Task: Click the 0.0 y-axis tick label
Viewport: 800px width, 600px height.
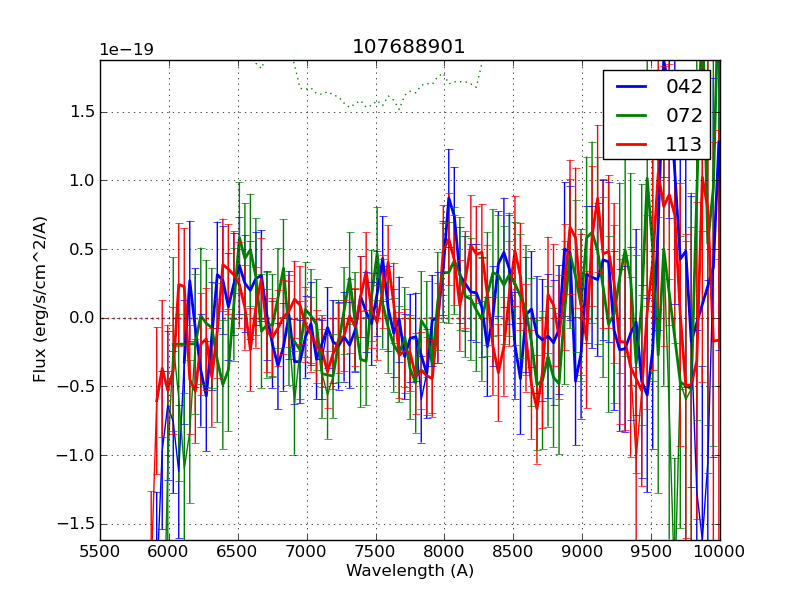Action: [80, 318]
